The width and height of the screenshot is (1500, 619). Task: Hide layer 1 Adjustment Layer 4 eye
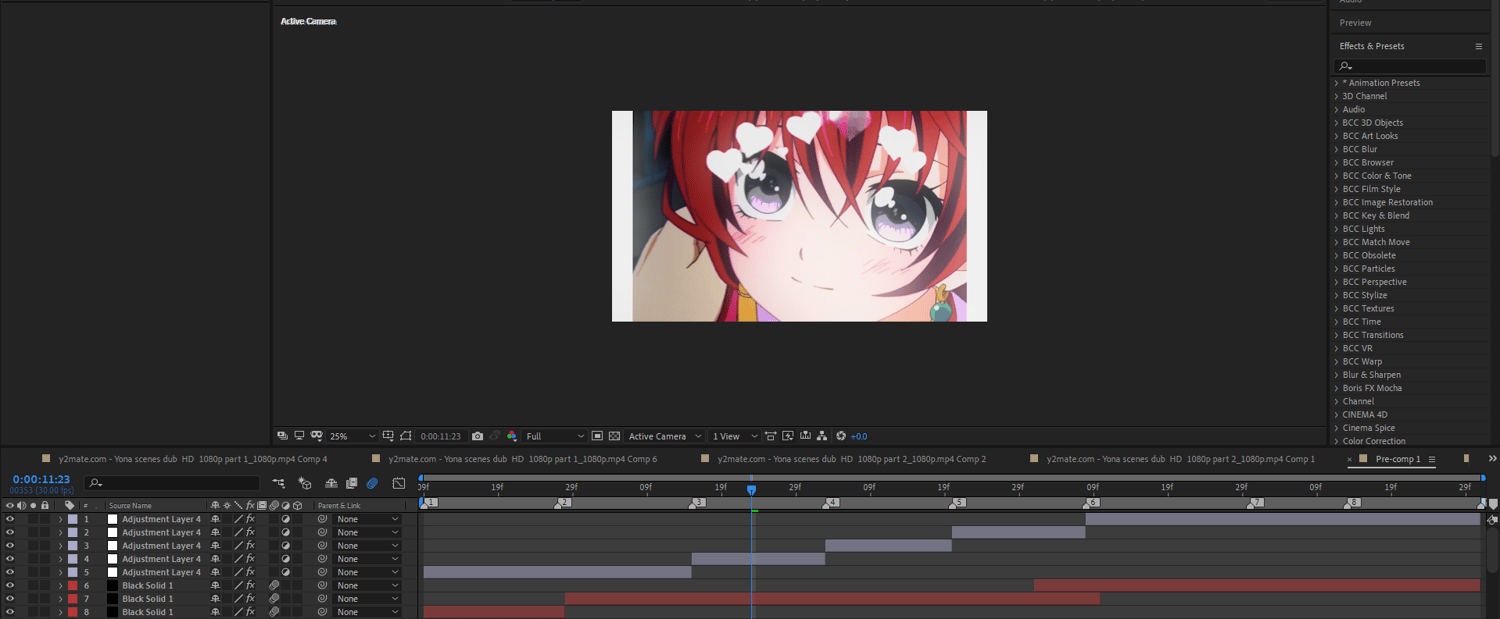10,519
